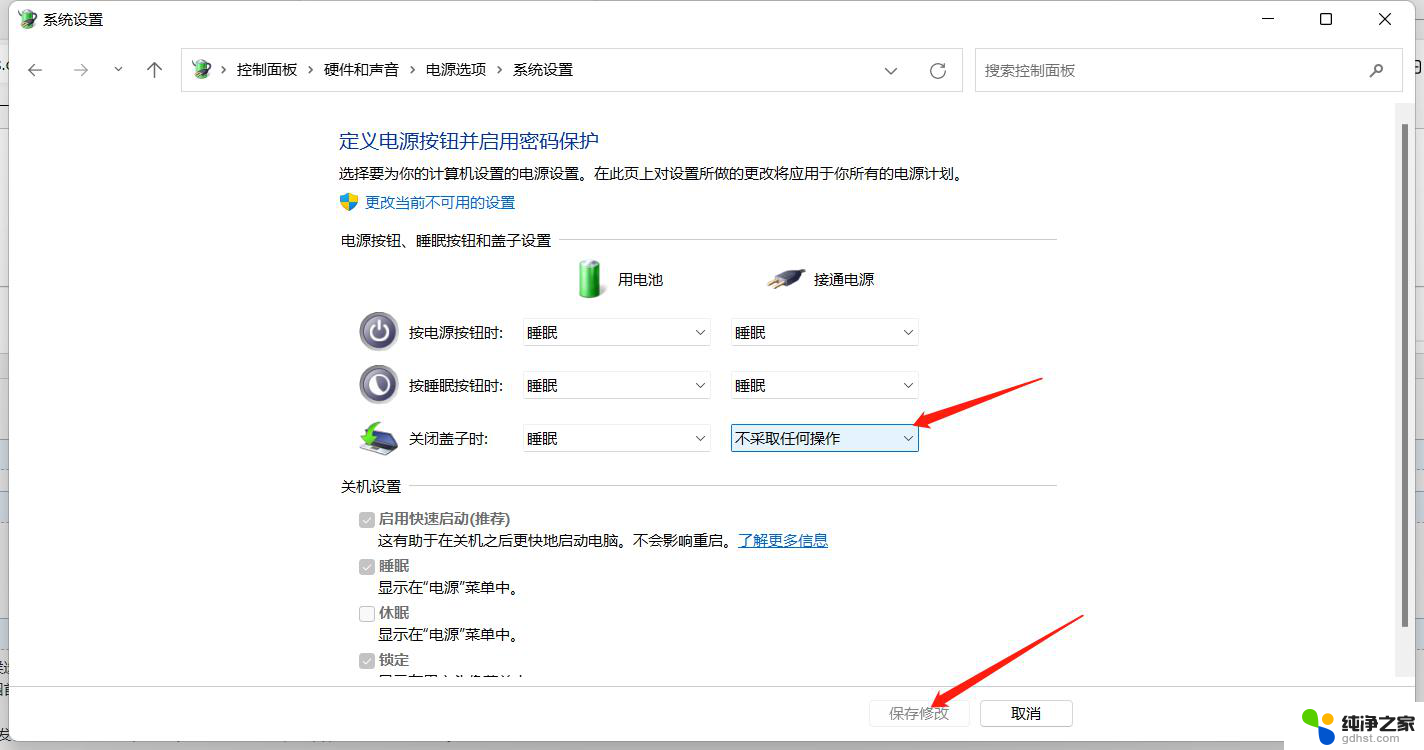
Task: Select 系统设置 in the breadcrumb
Action: click(x=543, y=70)
